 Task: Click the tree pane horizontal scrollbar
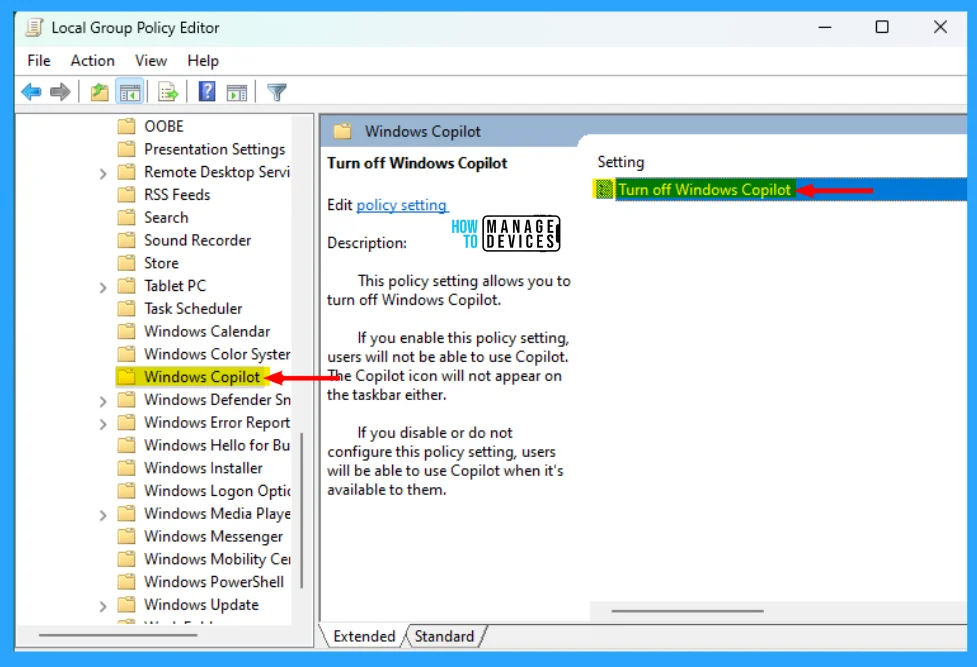pos(118,635)
